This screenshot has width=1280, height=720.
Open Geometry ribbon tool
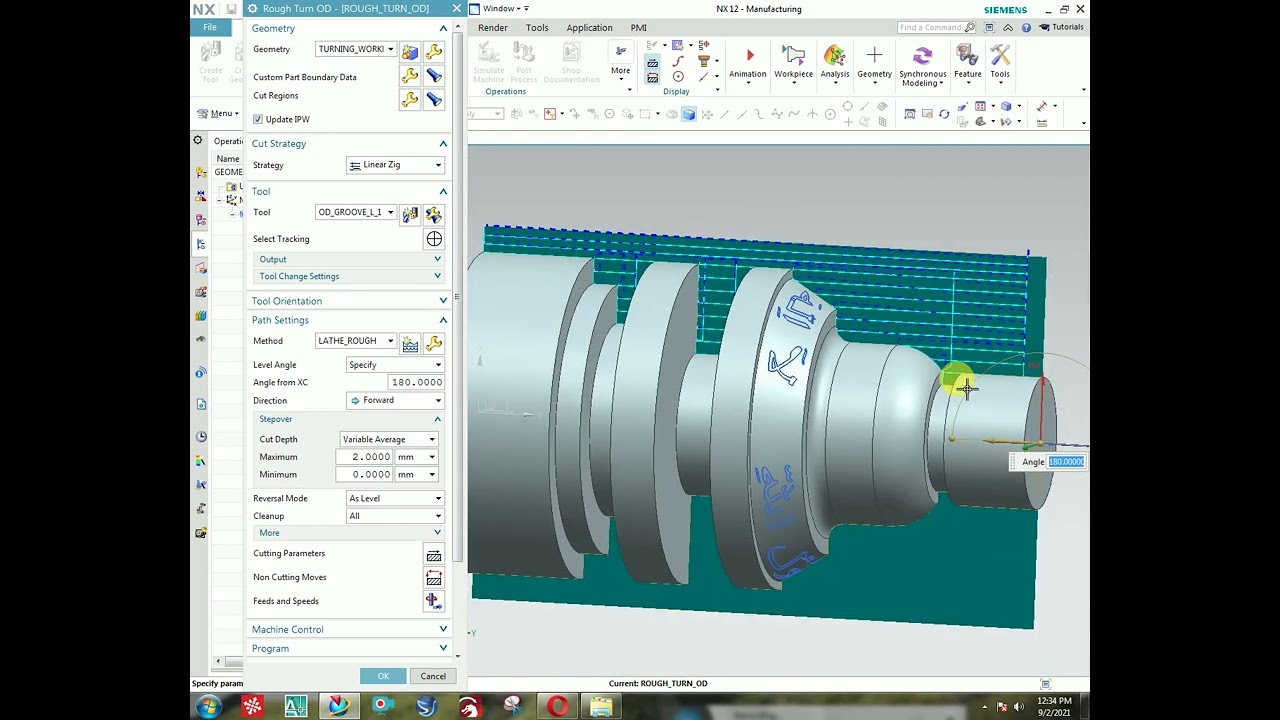(x=874, y=62)
